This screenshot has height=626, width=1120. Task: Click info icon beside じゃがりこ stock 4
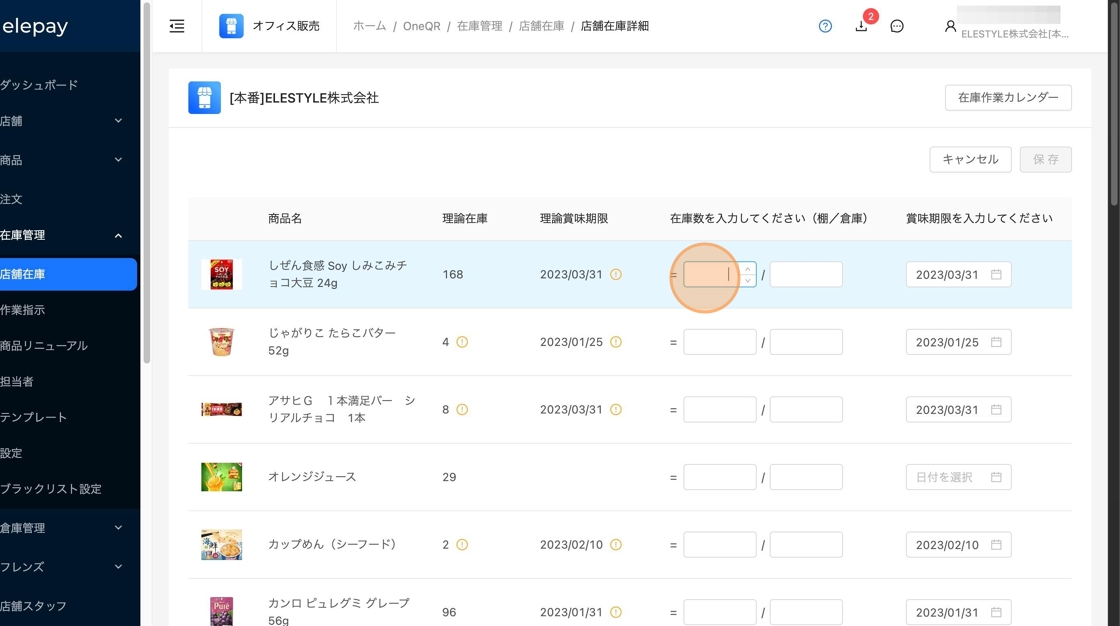coord(462,342)
